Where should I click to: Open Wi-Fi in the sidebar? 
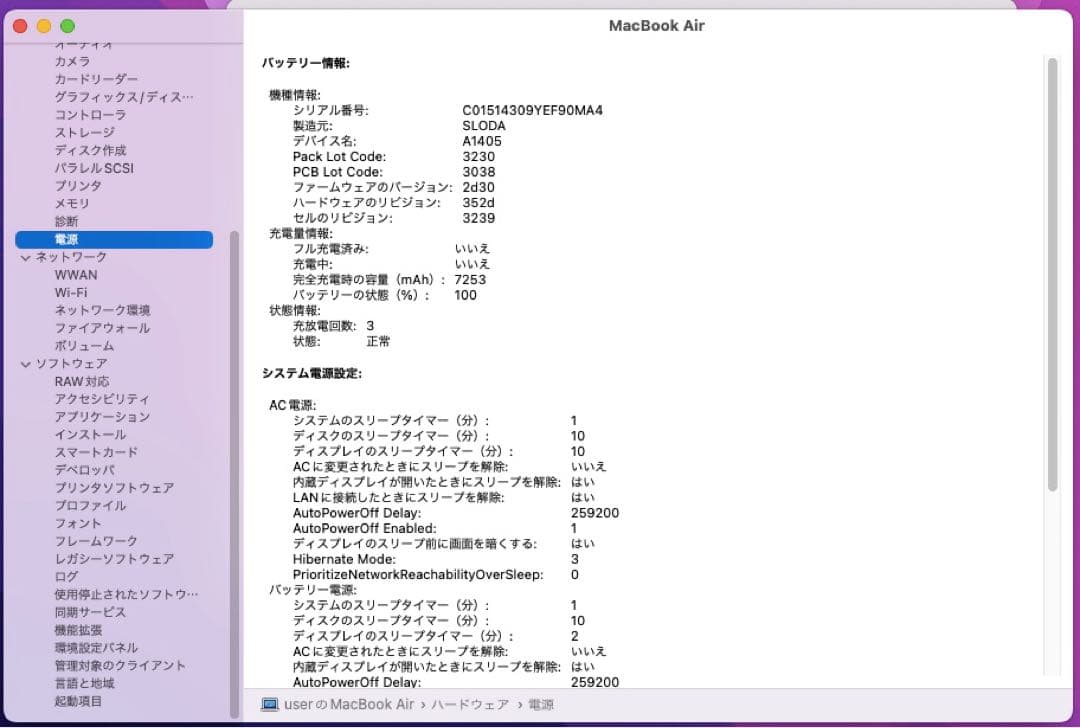(x=71, y=293)
